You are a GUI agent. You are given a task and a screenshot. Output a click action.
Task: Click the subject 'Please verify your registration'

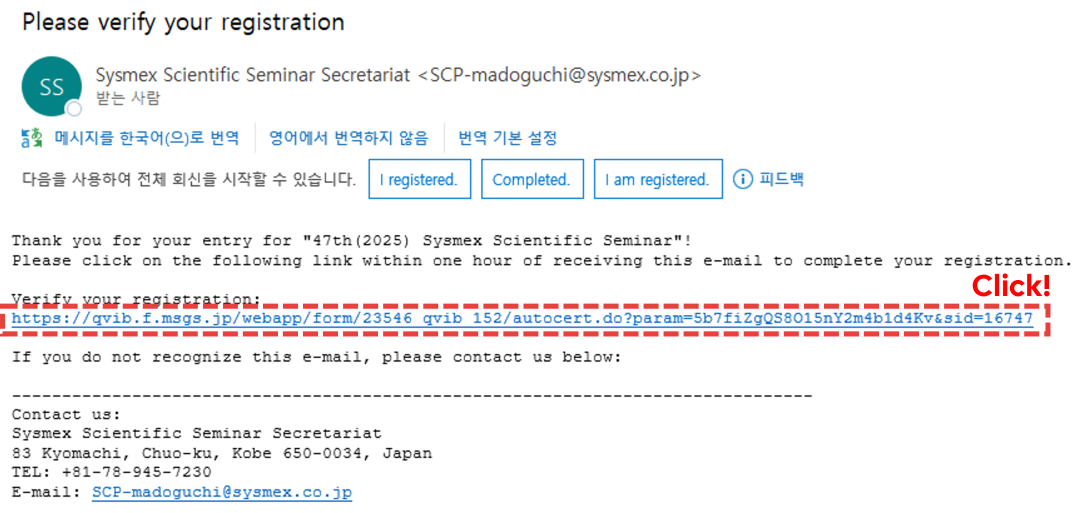[183, 23]
